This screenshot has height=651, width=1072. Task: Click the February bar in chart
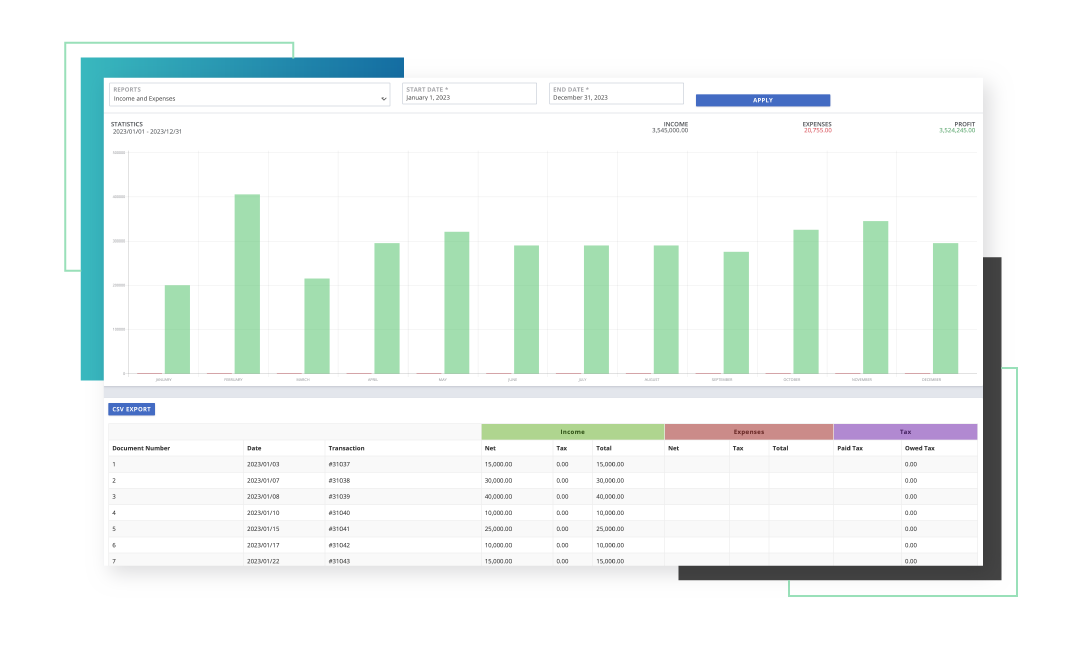click(x=247, y=284)
